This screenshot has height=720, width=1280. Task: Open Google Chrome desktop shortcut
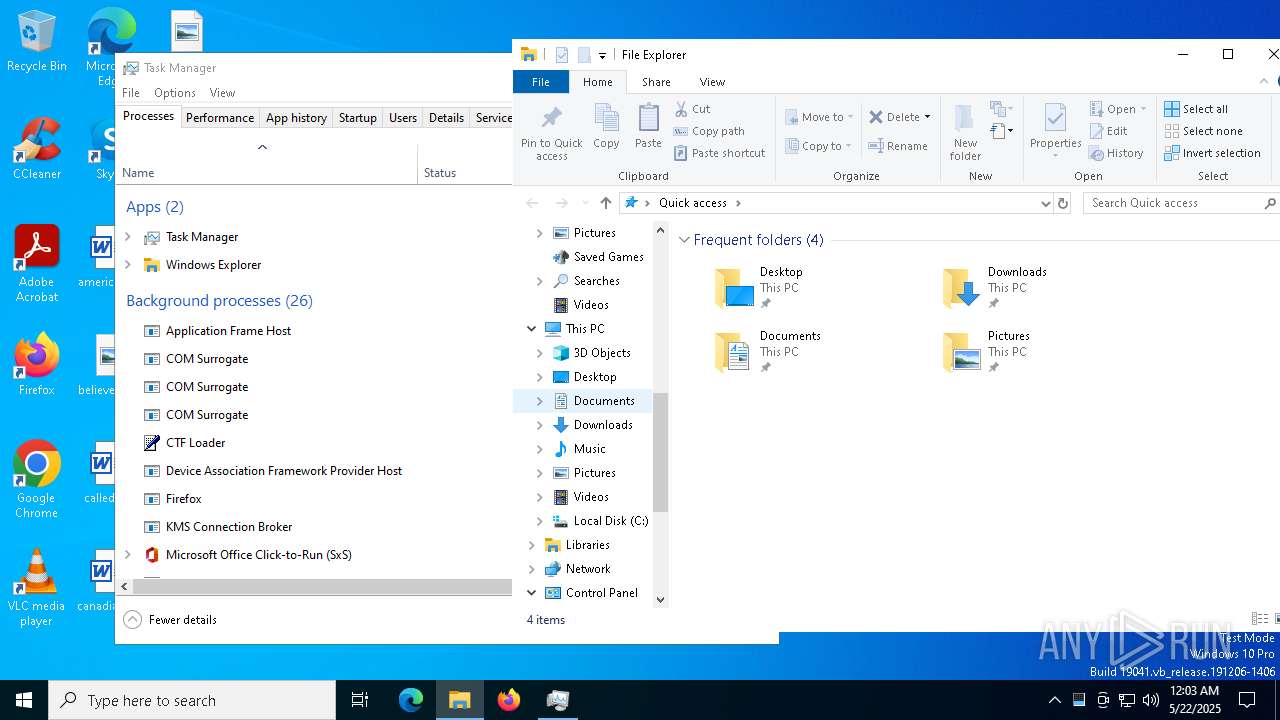(36, 479)
